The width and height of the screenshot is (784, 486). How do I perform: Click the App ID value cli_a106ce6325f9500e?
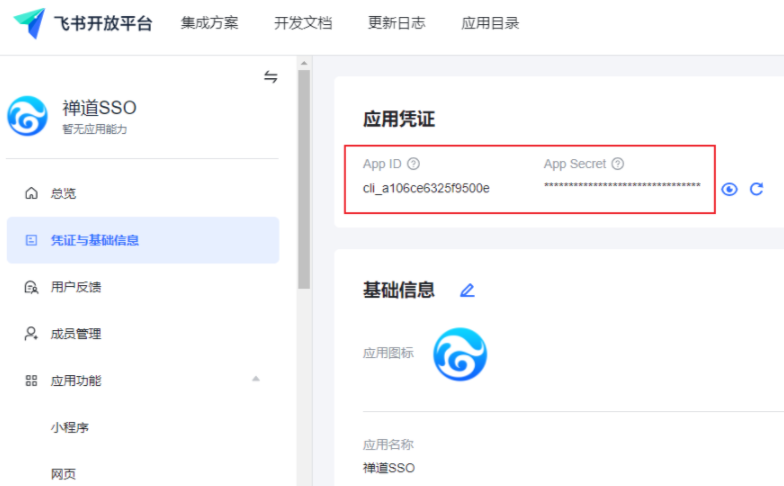point(426,188)
